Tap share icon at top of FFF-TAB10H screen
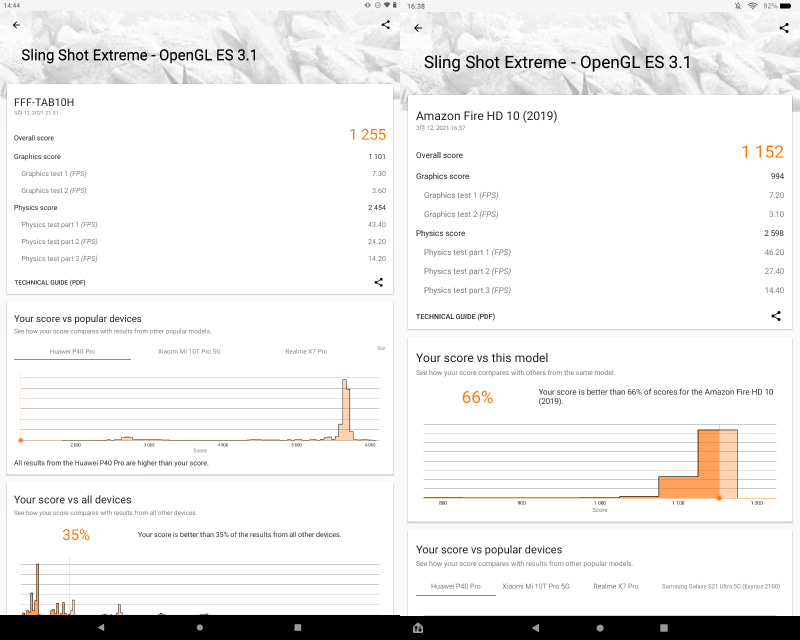This screenshot has height=640, width=800. pyautogui.click(x=386, y=24)
